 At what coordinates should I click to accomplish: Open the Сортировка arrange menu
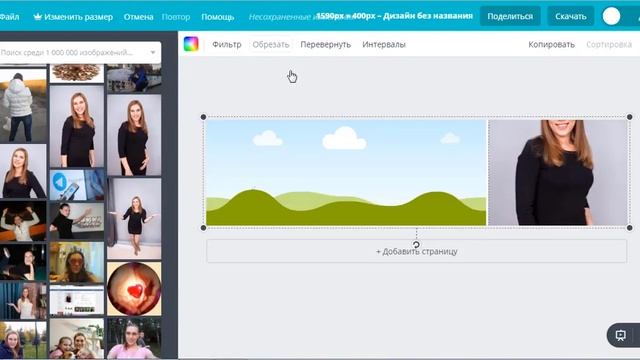coord(609,44)
